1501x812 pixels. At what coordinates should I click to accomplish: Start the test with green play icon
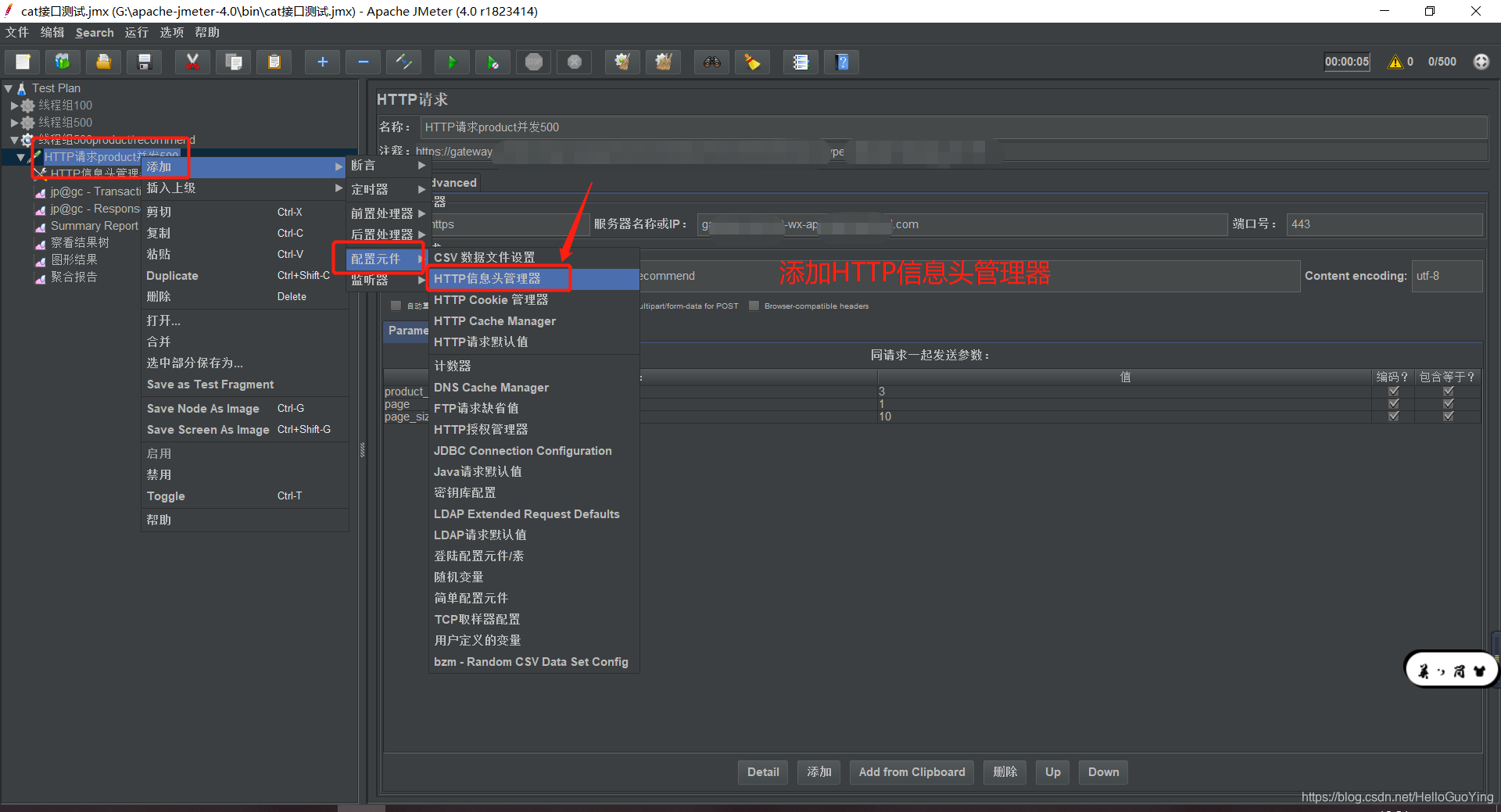(x=452, y=62)
